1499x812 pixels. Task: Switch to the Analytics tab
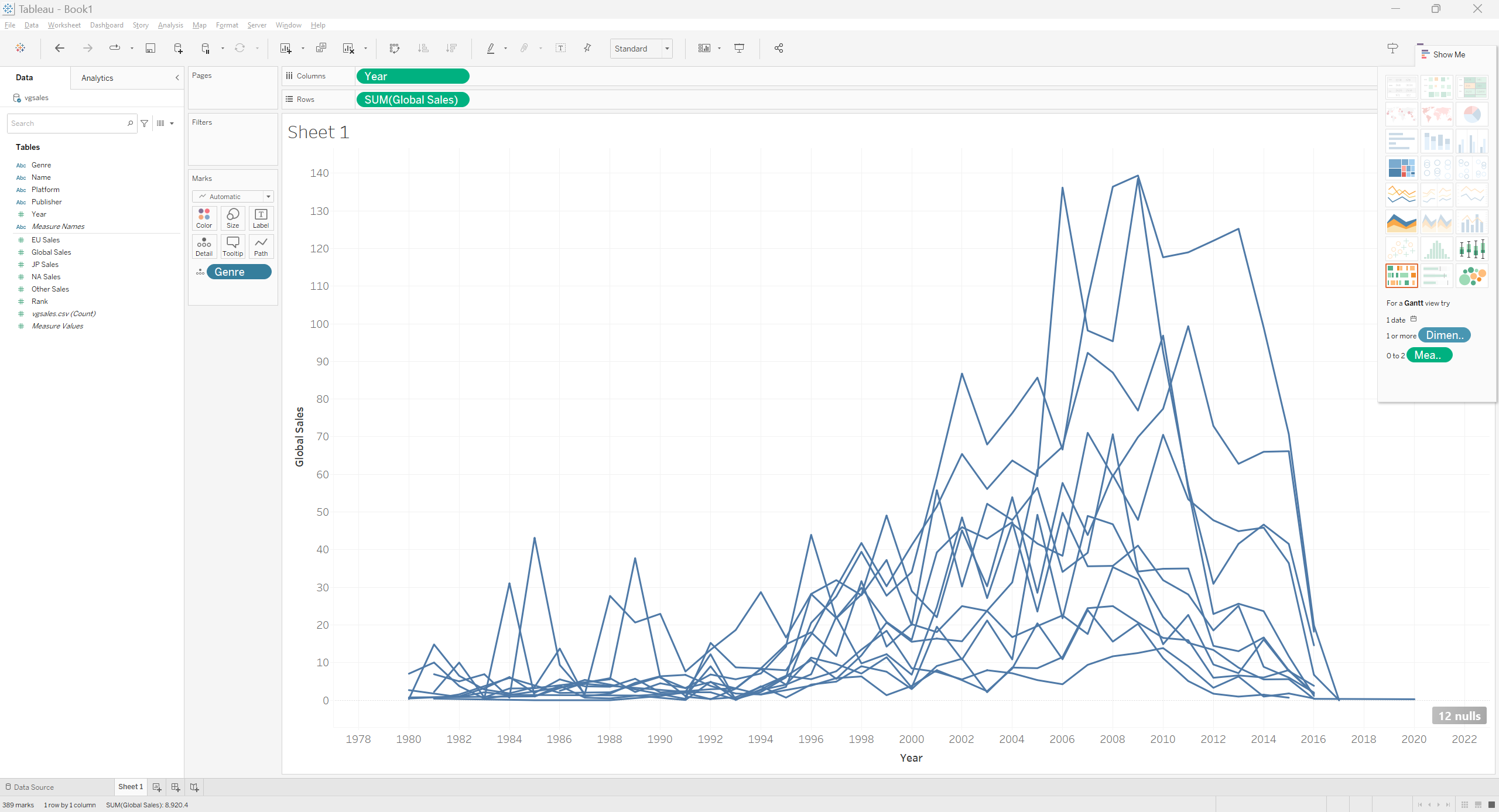tap(97, 78)
